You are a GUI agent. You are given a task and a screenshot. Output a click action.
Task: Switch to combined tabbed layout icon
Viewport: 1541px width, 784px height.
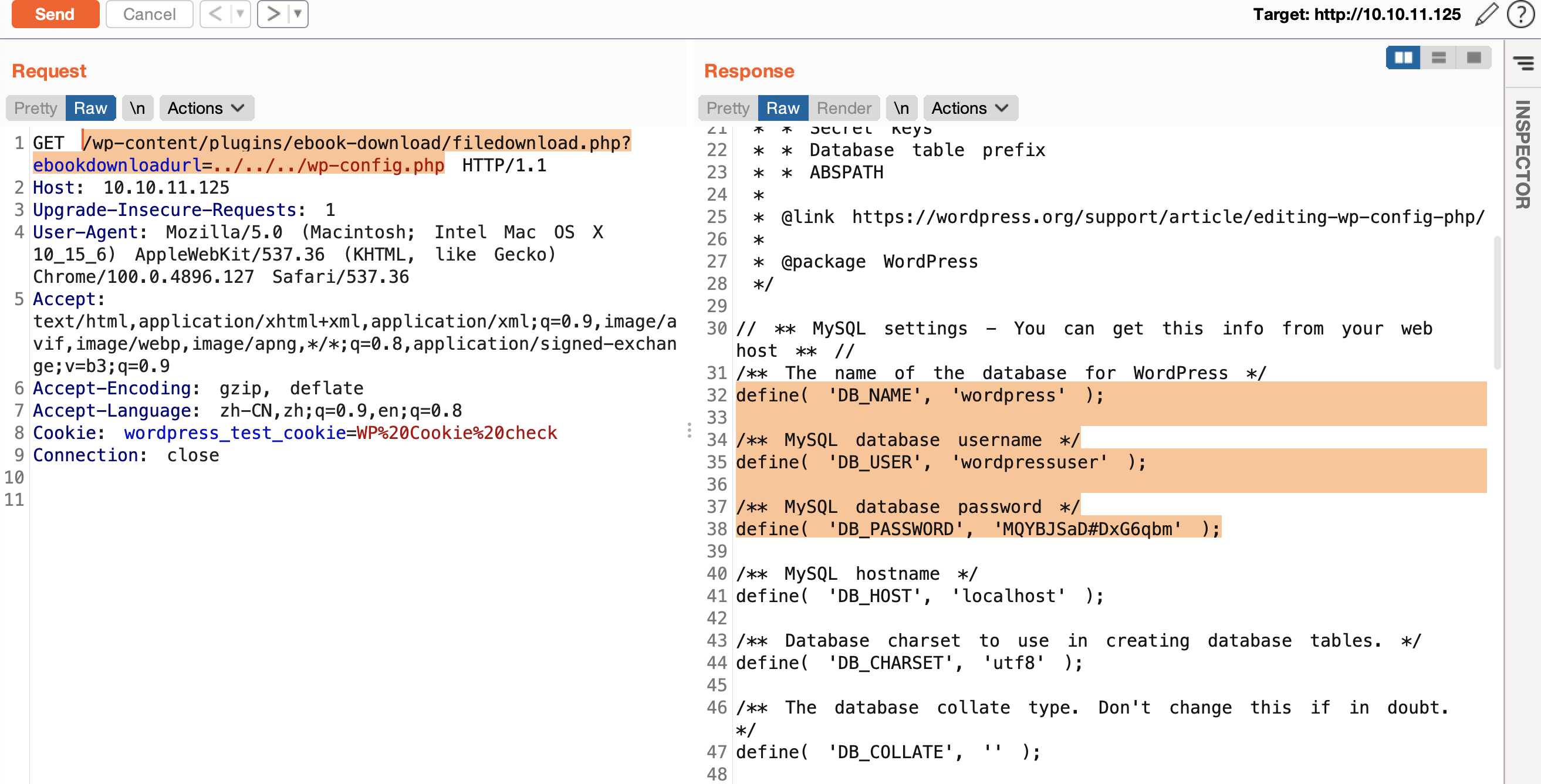point(1474,58)
